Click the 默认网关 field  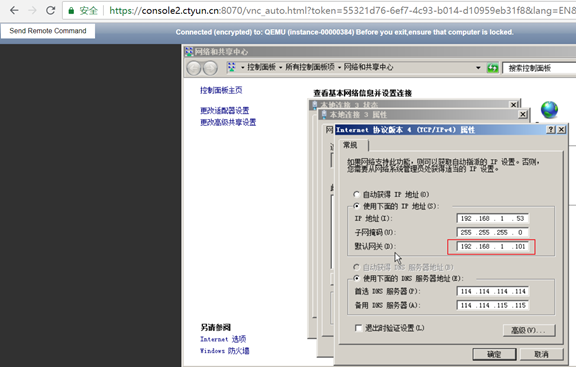pyautogui.click(x=493, y=246)
